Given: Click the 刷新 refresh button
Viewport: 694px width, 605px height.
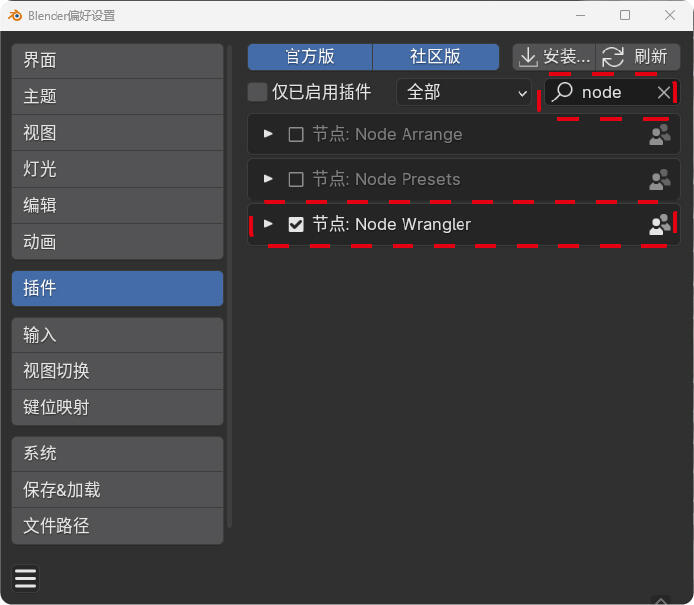Looking at the screenshot, I should (638, 57).
